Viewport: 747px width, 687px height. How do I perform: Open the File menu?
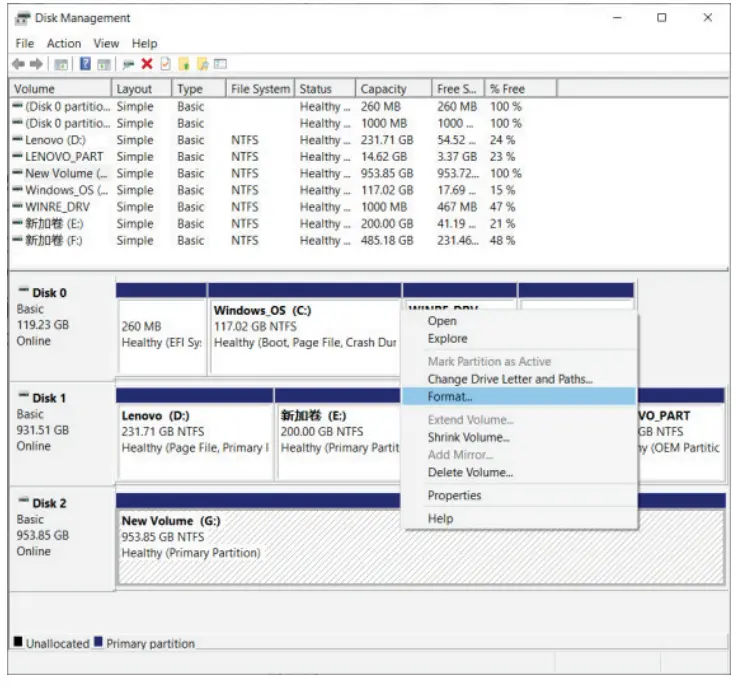pos(25,44)
